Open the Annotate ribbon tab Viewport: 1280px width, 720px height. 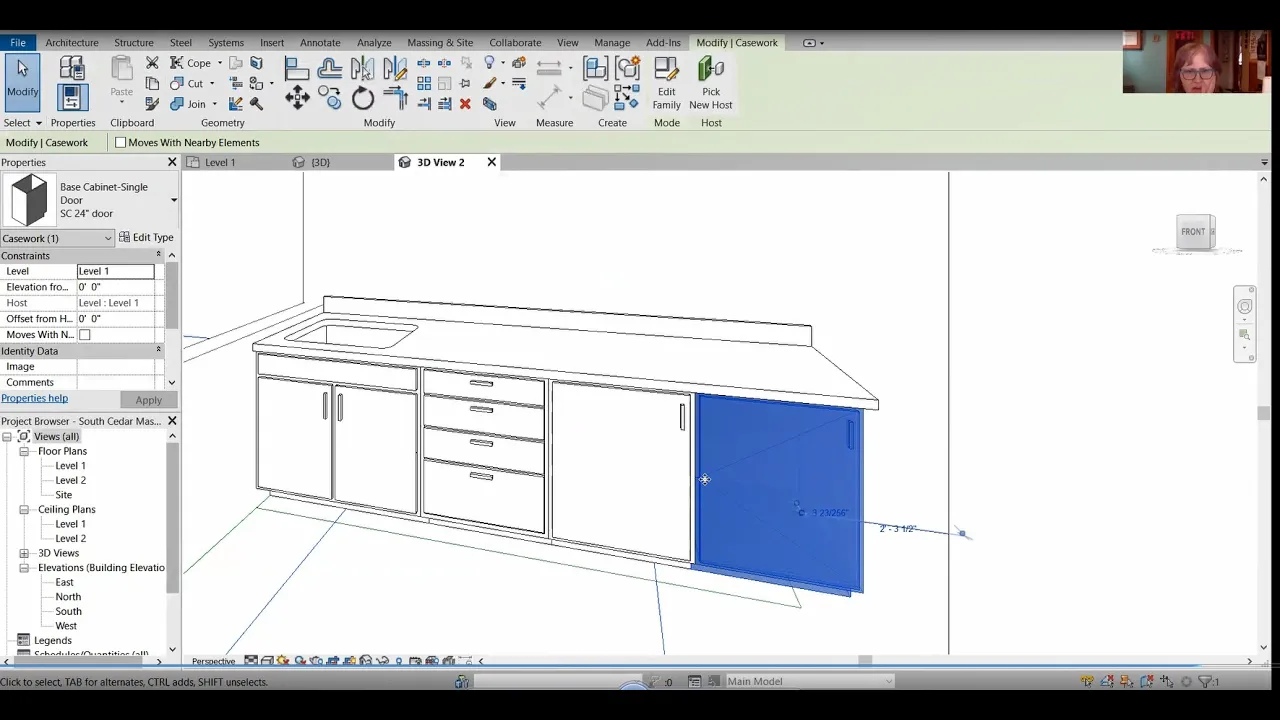coord(320,43)
